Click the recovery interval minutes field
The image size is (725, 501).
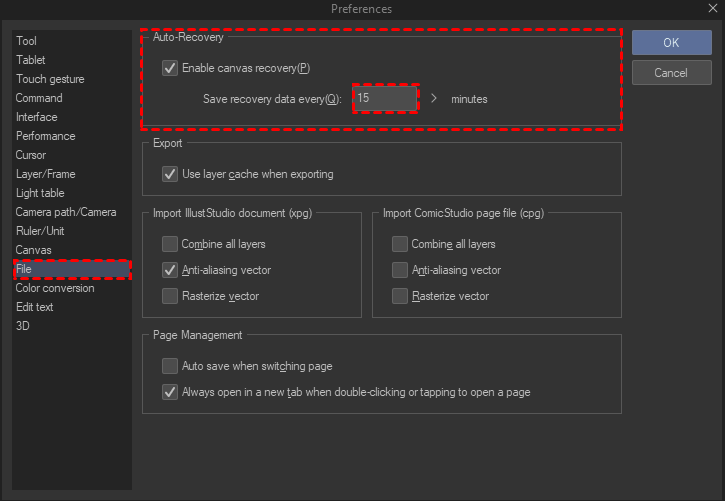pyautogui.click(x=384, y=98)
